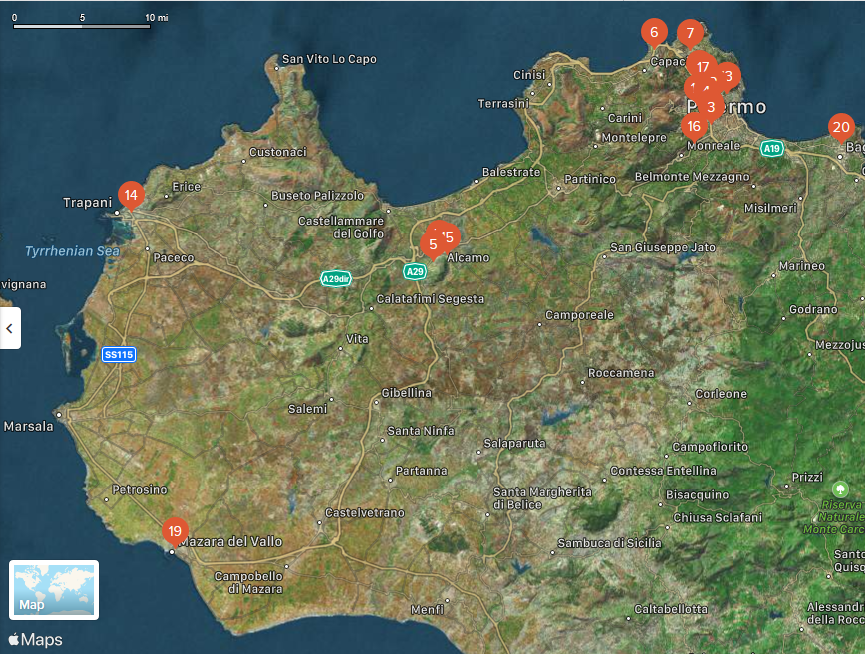Click the Belmonte Mezzagno label
Viewport: 865px width, 654px height.
point(692,177)
